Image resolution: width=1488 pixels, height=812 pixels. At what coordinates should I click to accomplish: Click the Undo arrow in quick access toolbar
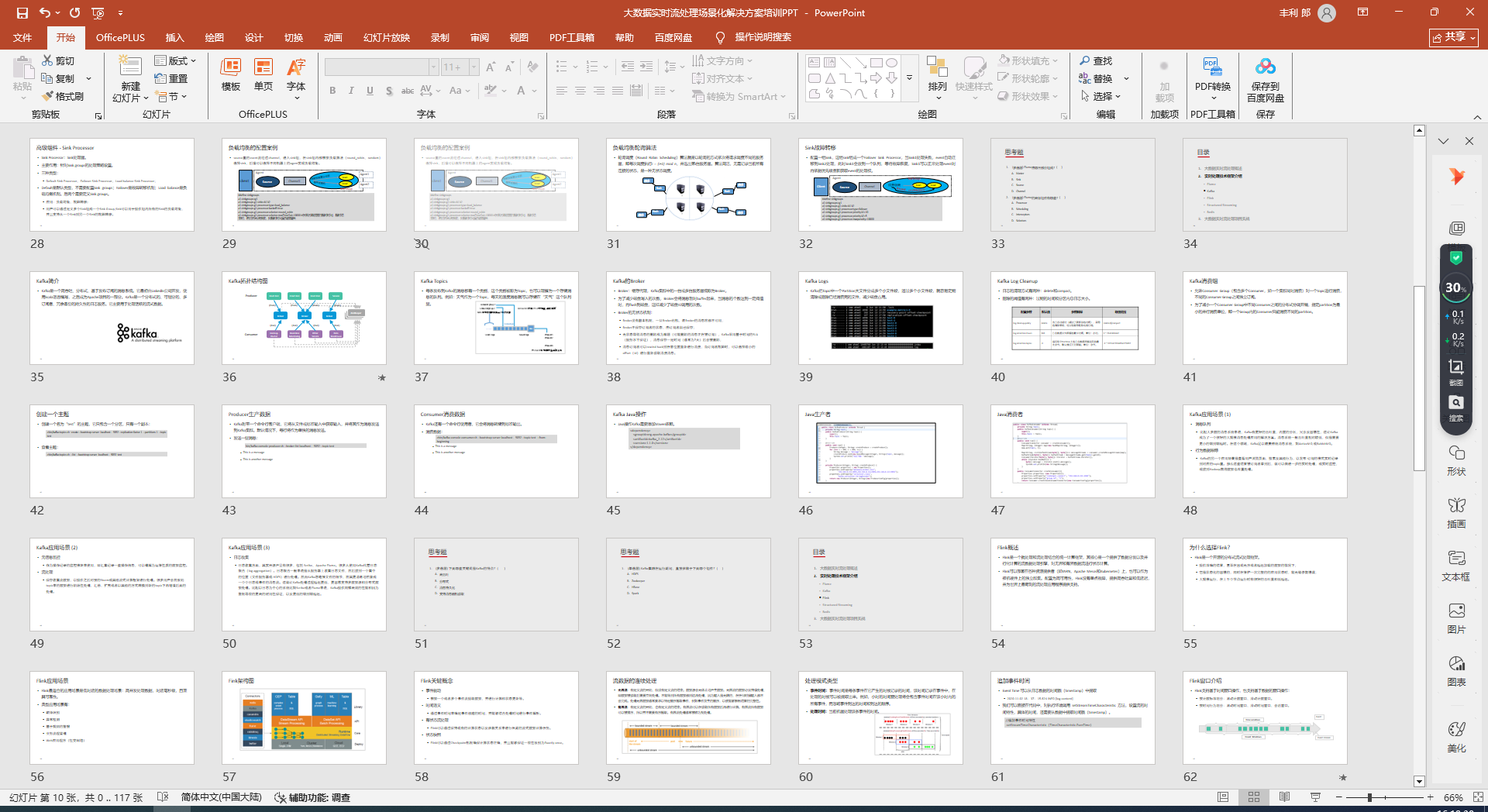[45, 12]
